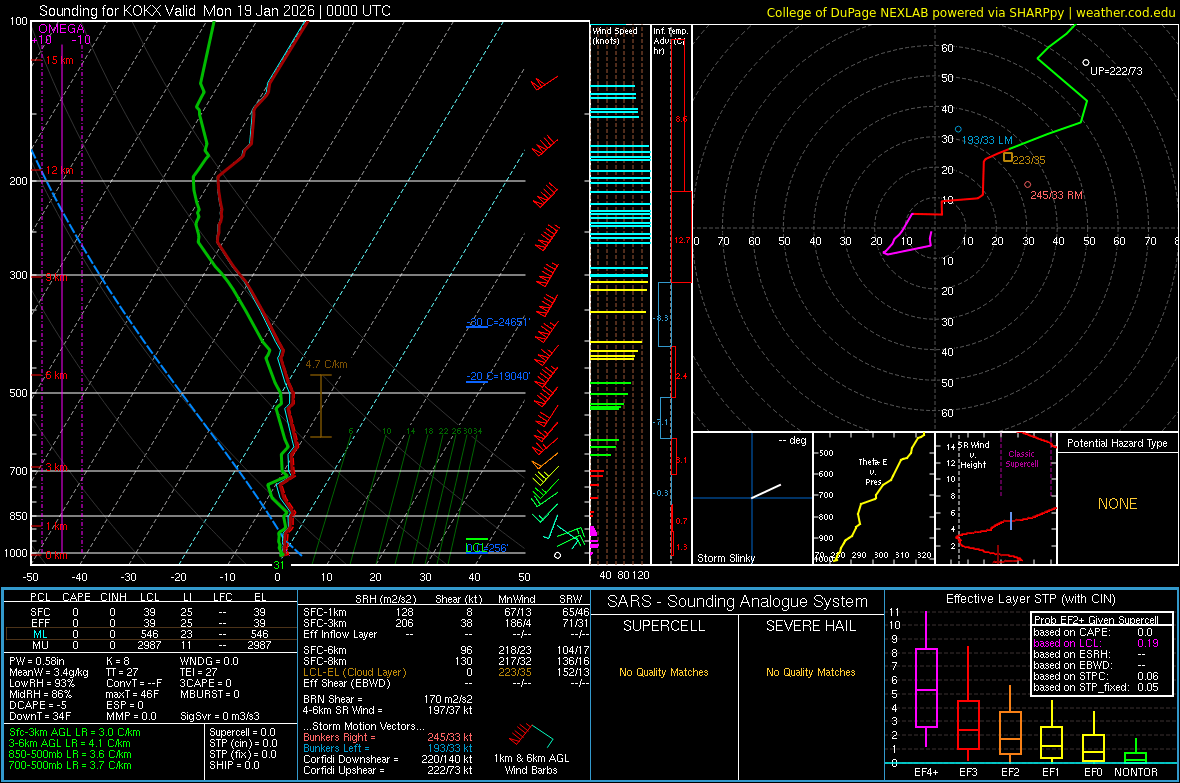Click the LCL=256' label near surface

coord(487,547)
